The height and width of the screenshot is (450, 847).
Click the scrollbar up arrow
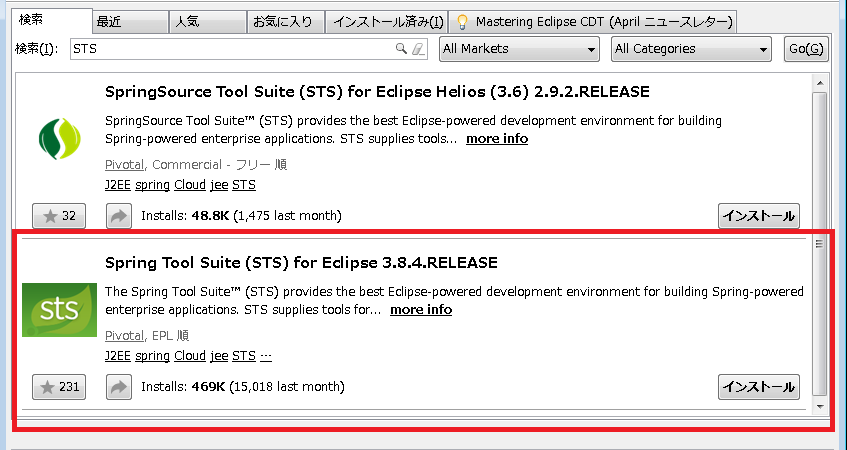pos(819,83)
